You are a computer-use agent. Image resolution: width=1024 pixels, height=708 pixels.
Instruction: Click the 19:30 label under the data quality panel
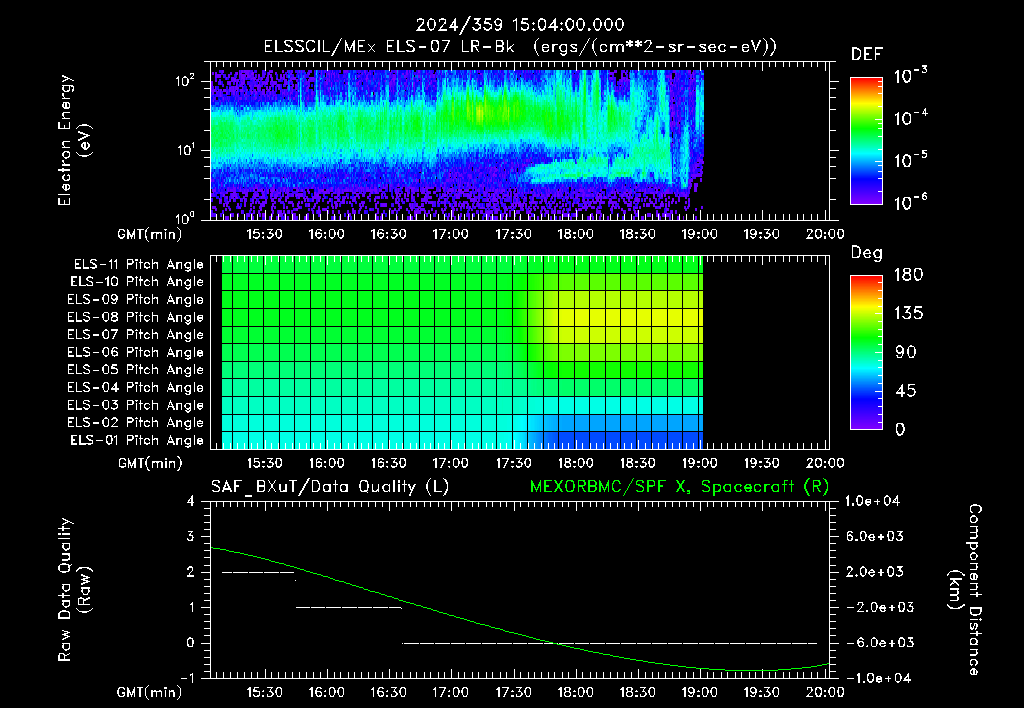click(762, 692)
